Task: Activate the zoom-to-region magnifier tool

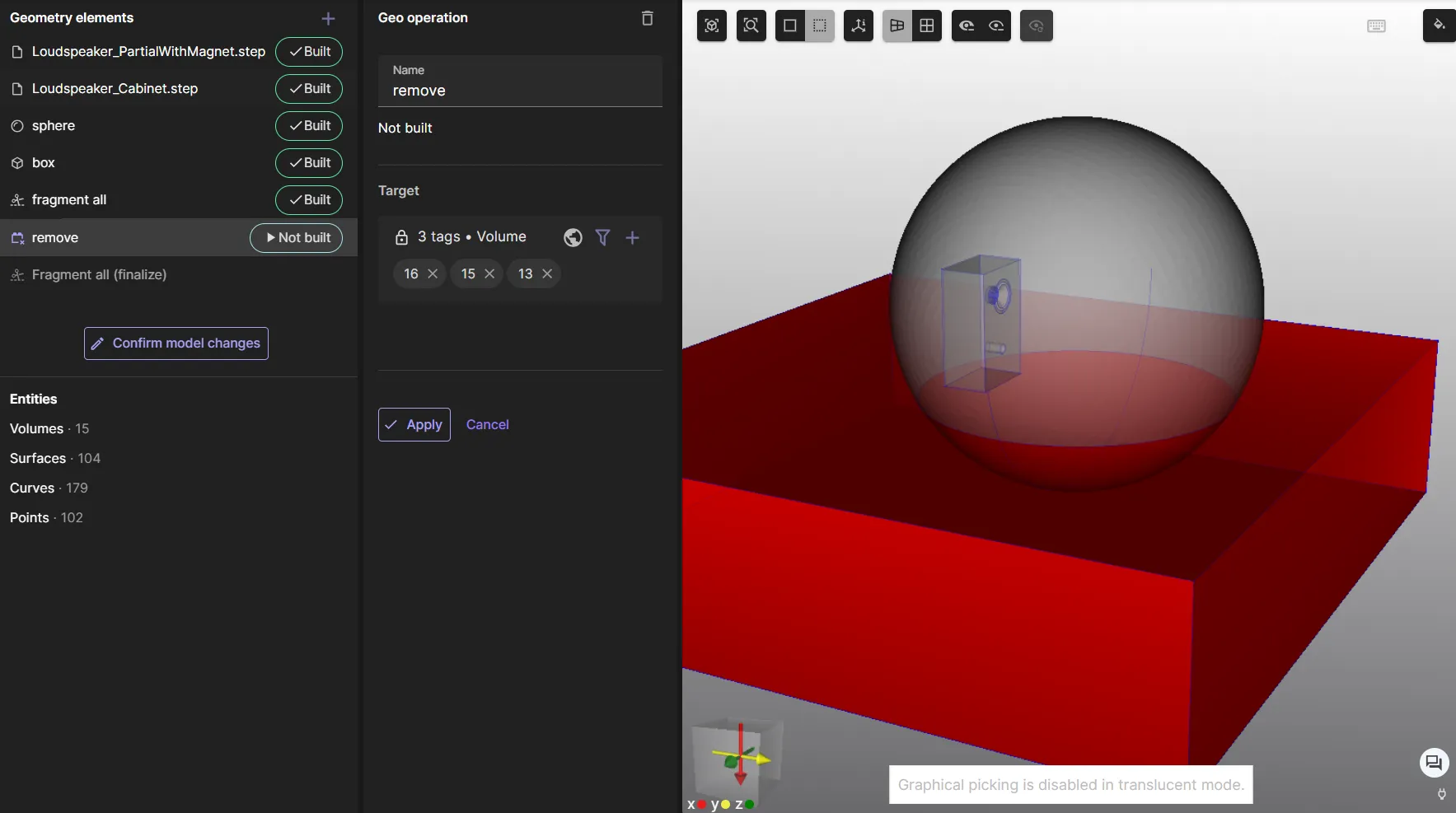Action: click(751, 26)
